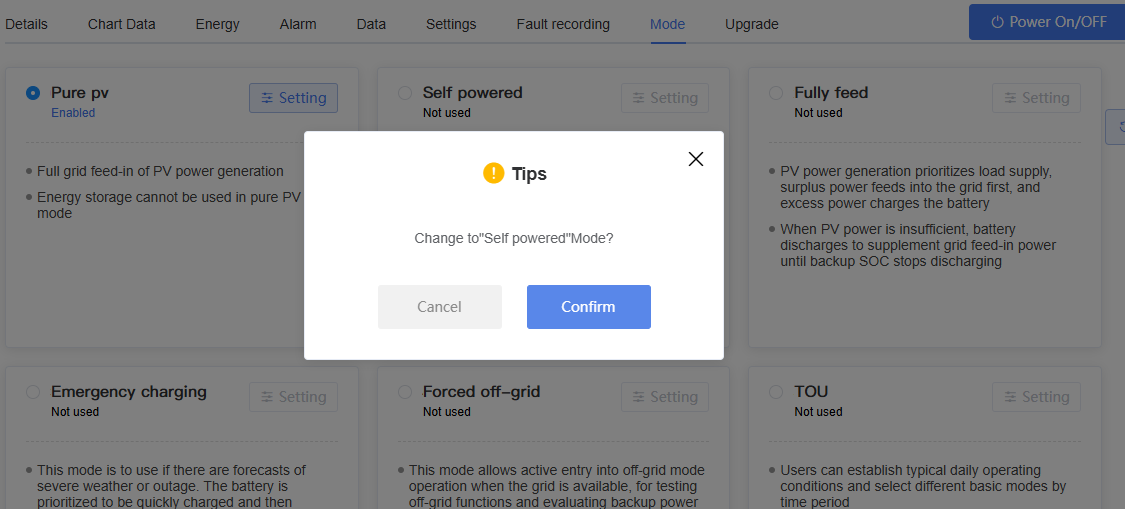Select the TOU mode radio button

tap(776, 392)
